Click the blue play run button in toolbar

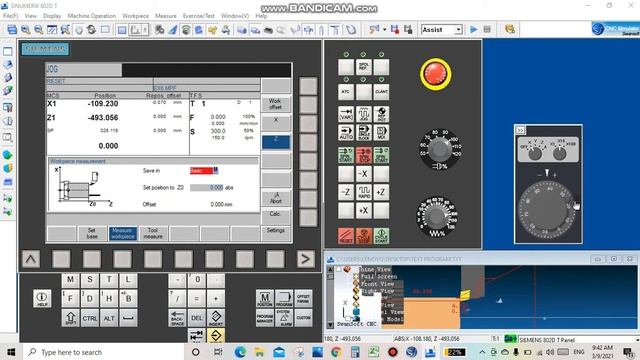[x=473, y=29]
